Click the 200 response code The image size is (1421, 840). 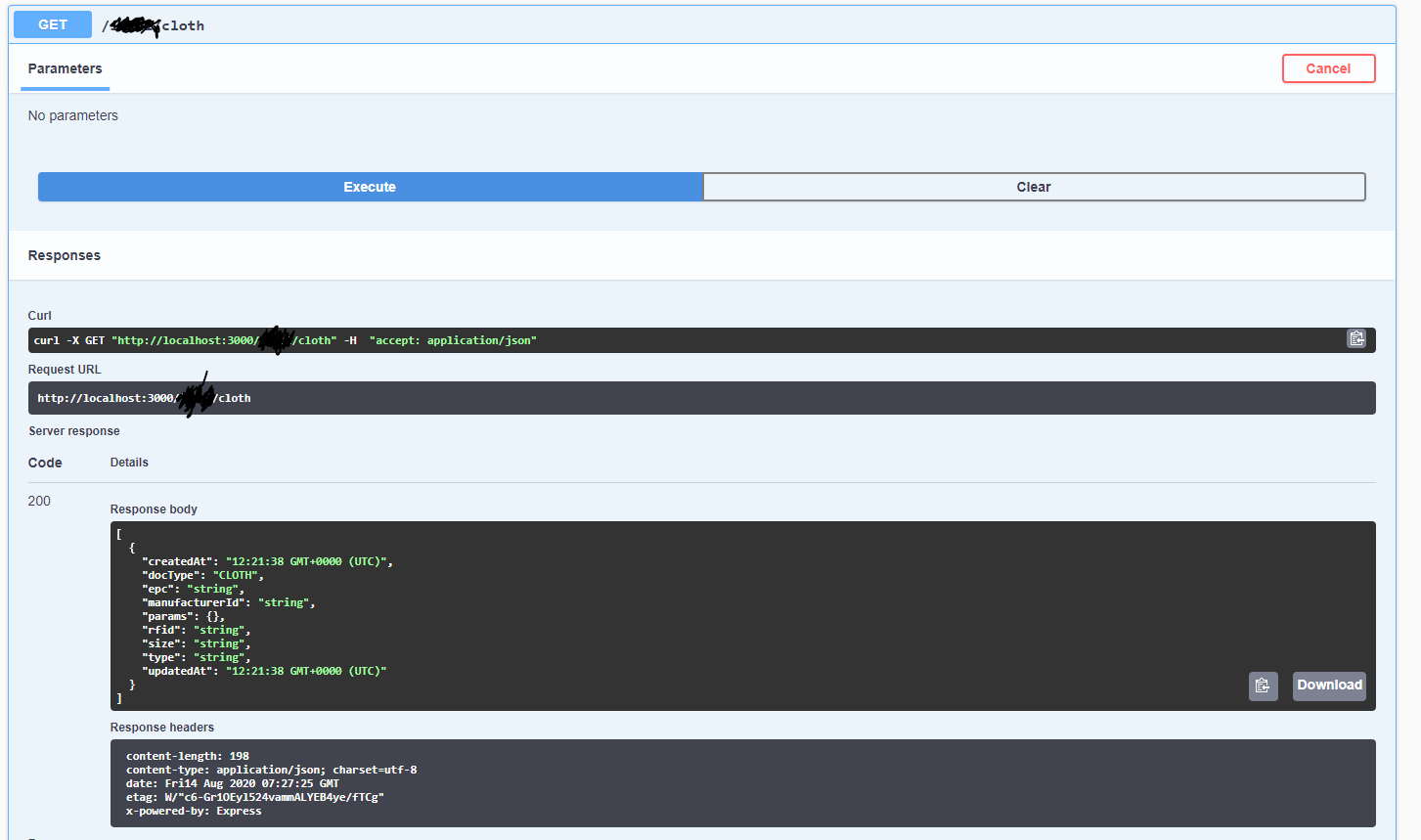39,501
